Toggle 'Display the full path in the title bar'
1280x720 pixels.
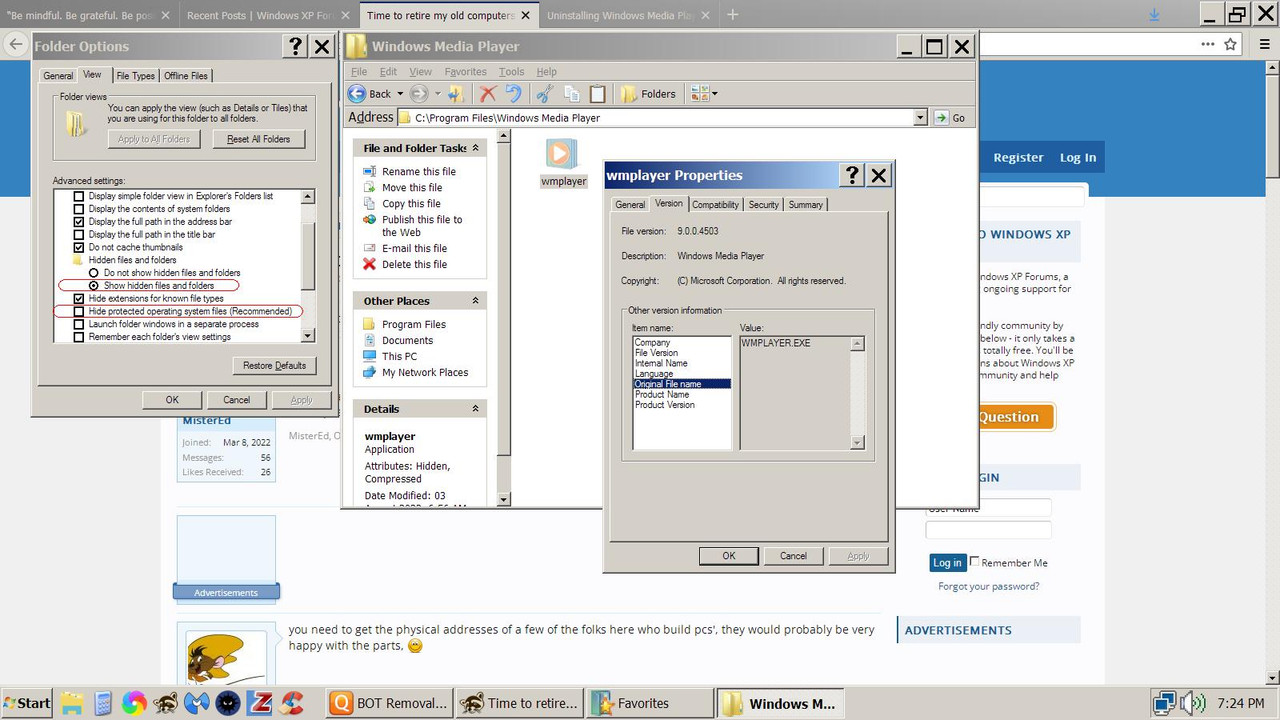79,234
